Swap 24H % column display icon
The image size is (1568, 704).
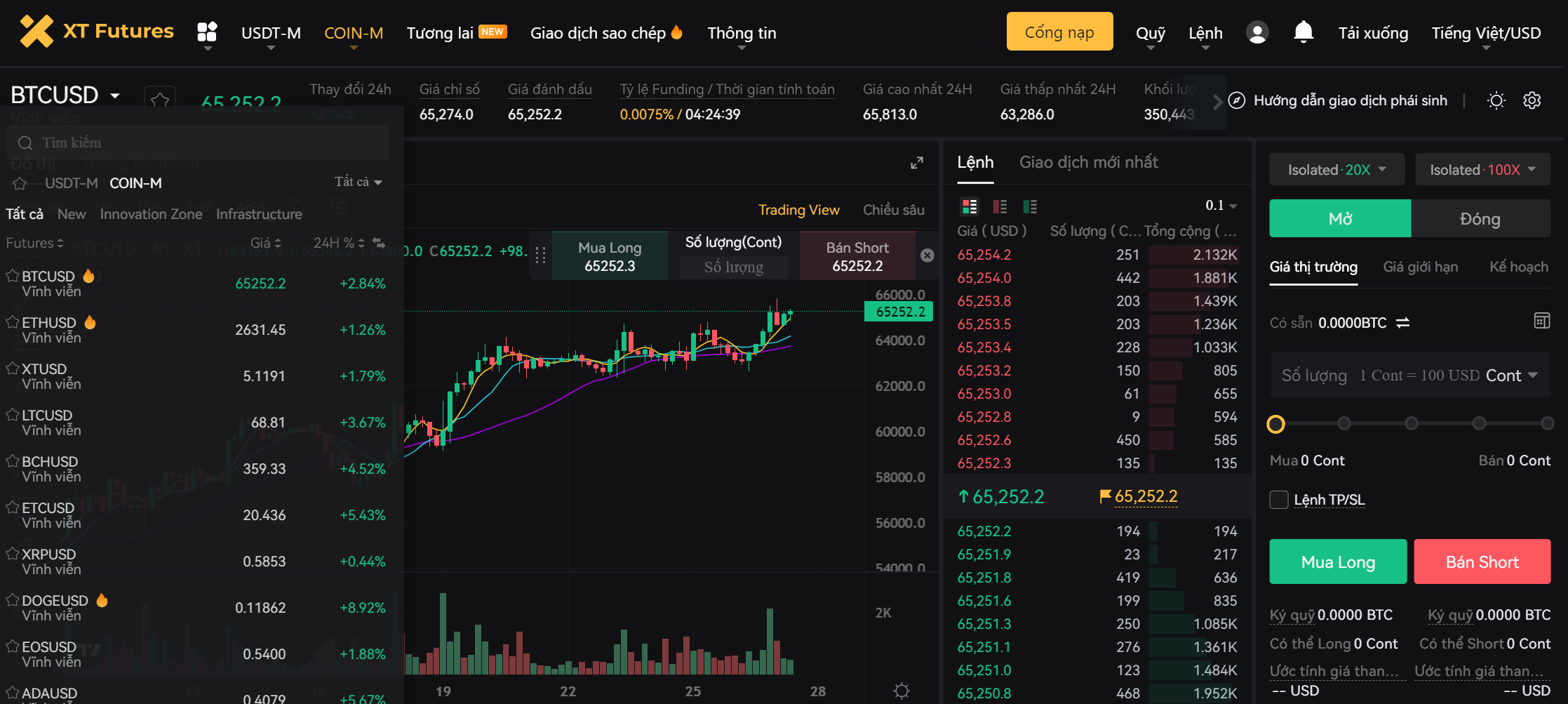[x=378, y=243]
